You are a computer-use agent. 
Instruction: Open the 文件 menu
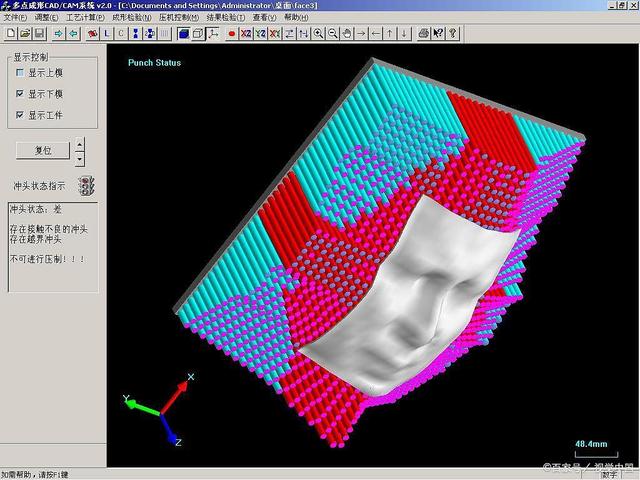click(16, 18)
